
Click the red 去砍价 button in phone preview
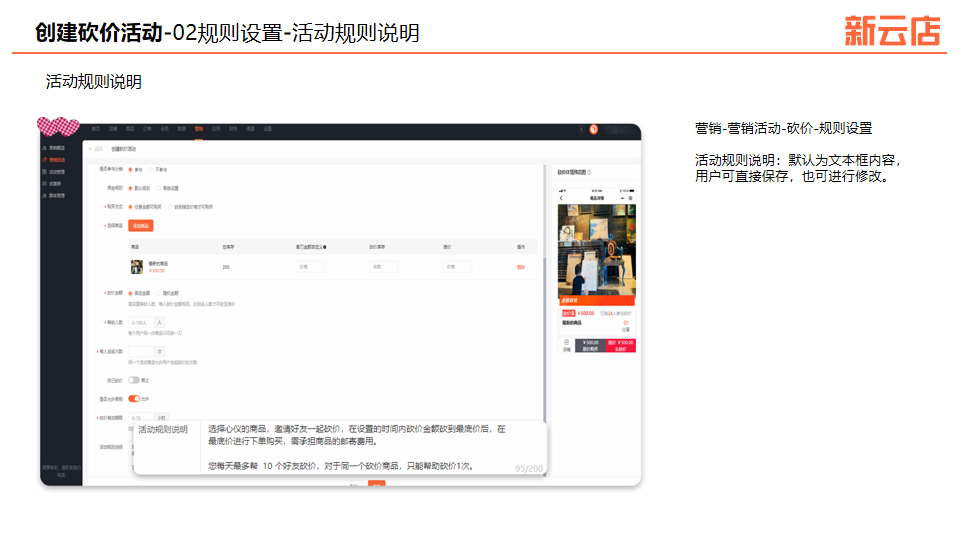(621, 345)
